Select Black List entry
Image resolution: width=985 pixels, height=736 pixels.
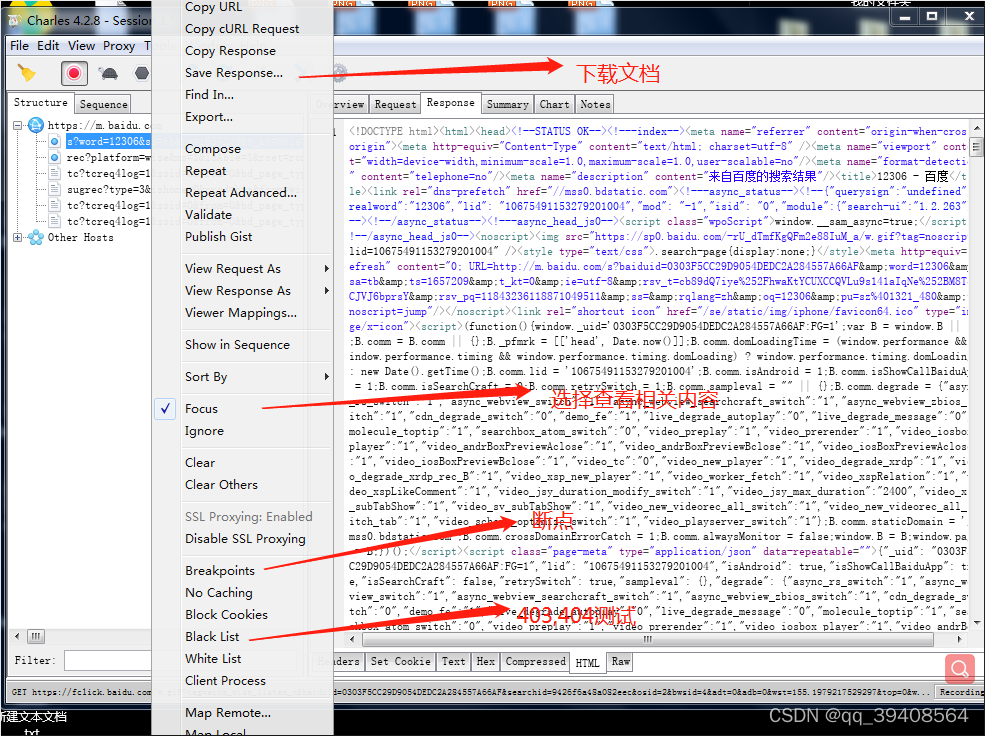(x=212, y=637)
